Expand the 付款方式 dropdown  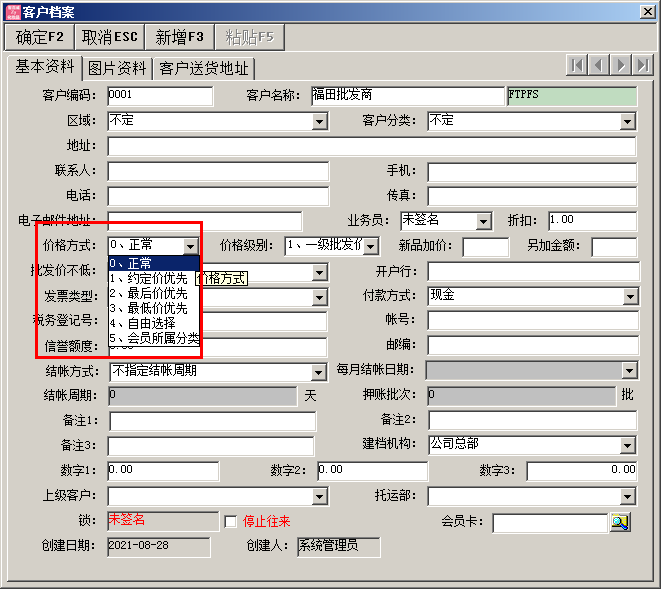point(630,297)
